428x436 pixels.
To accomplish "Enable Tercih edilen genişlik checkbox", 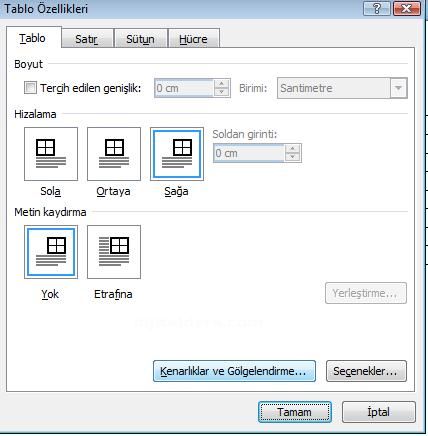I will (30, 88).
